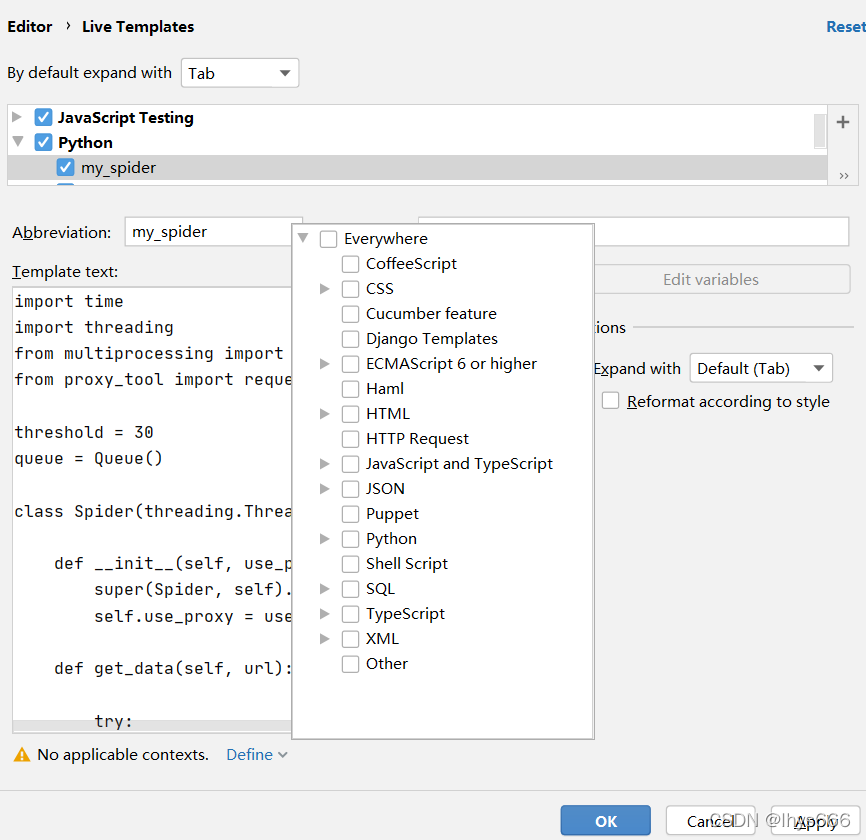This screenshot has width=866, height=840.
Task: Click the Define contexts link
Action: tap(256, 755)
